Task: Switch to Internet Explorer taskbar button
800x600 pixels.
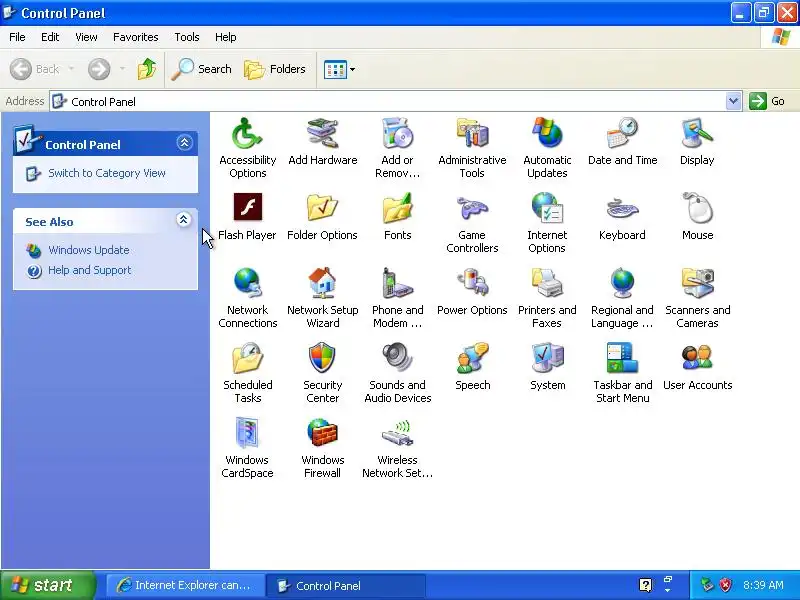Action: click(x=184, y=585)
